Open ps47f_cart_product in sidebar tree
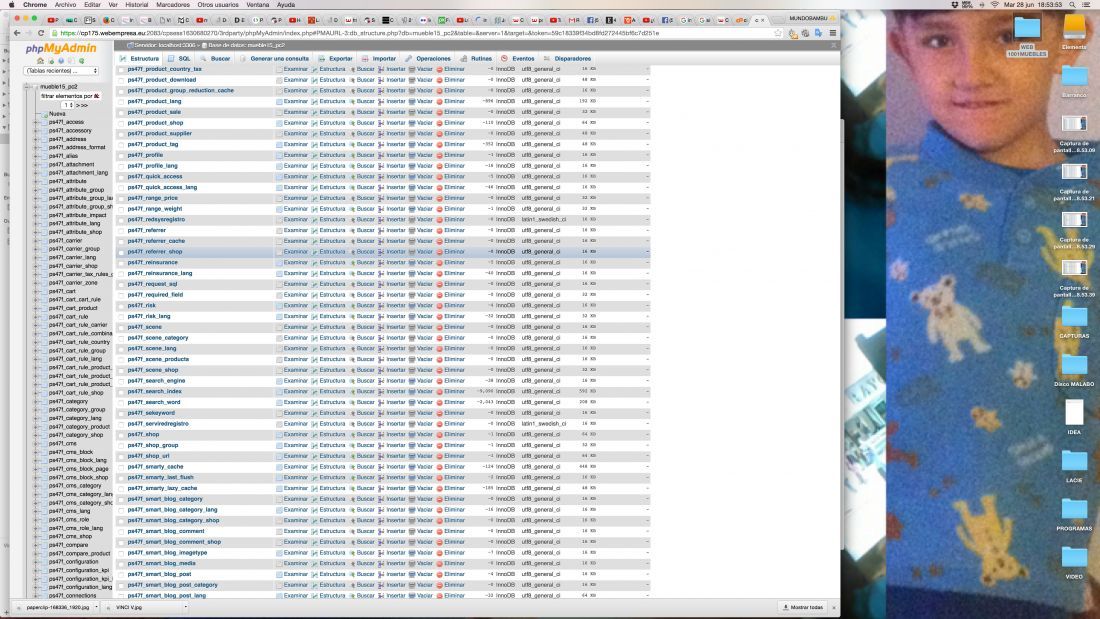The width and height of the screenshot is (1100, 619). point(73,308)
